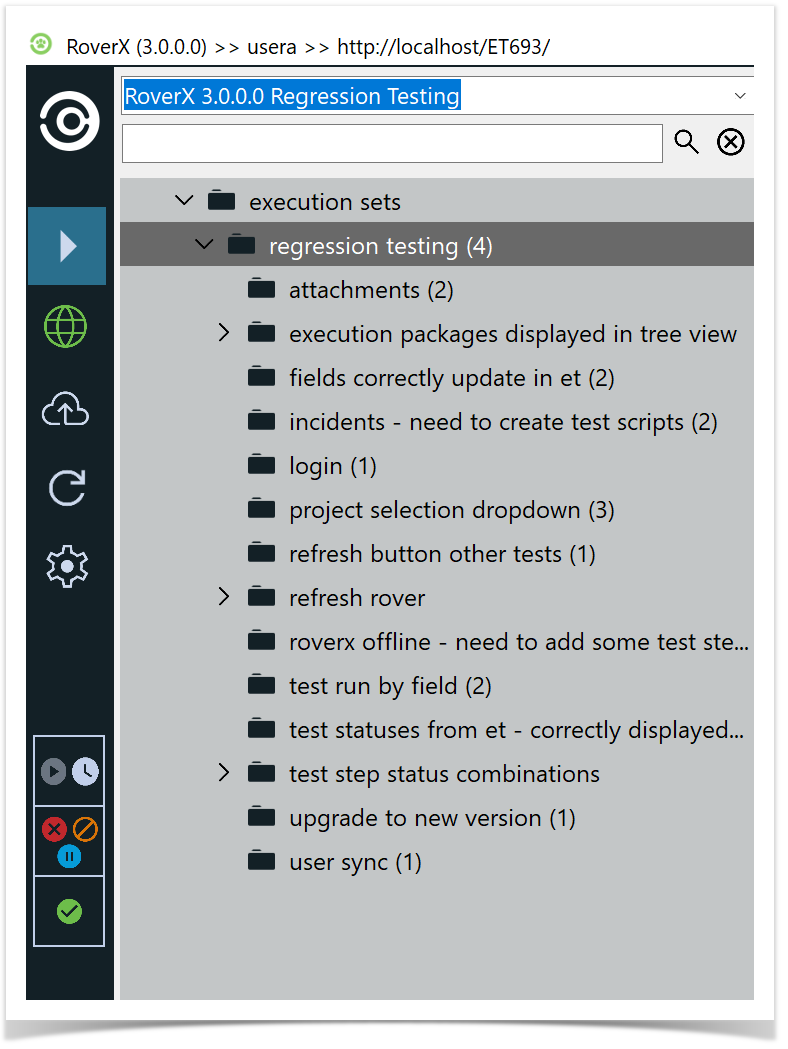Select the attachments (2) folder
Viewport: 788px width, 1049px height.
pos(370,290)
